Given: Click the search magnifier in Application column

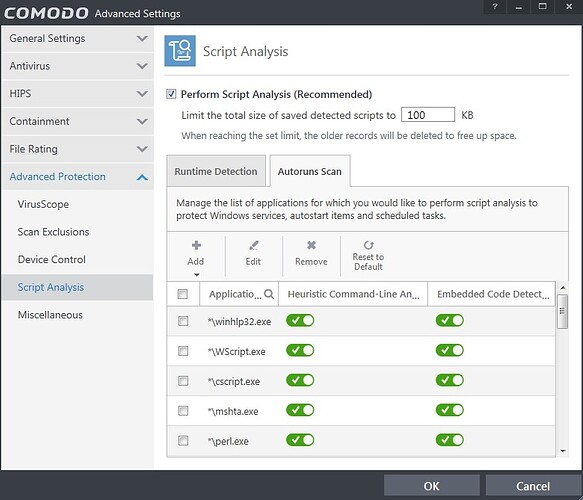Looking at the screenshot, I should click(x=269, y=294).
